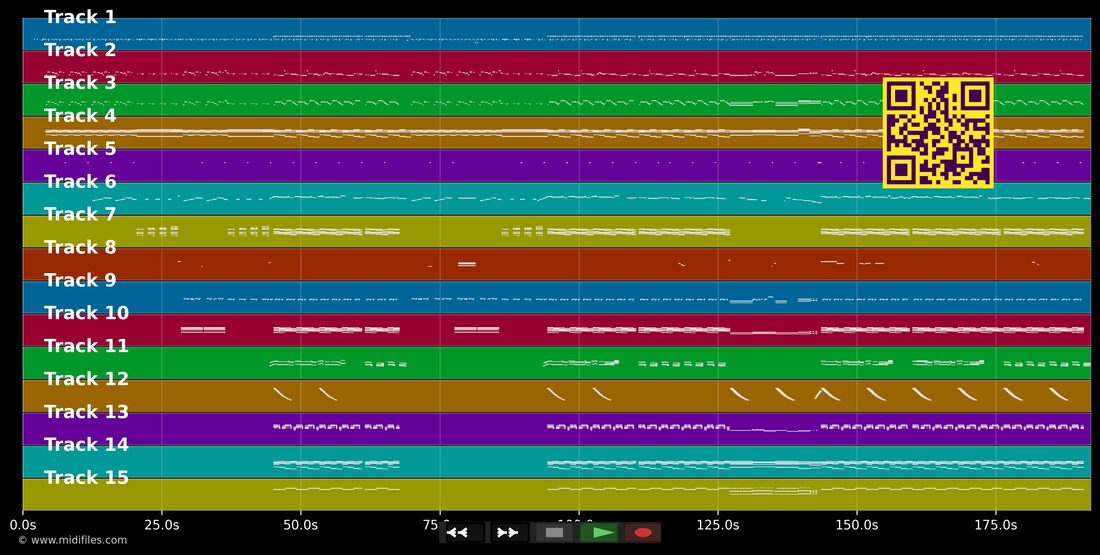Select the Track 2 label
The width and height of the screenshot is (1100, 555).
tap(80, 50)
